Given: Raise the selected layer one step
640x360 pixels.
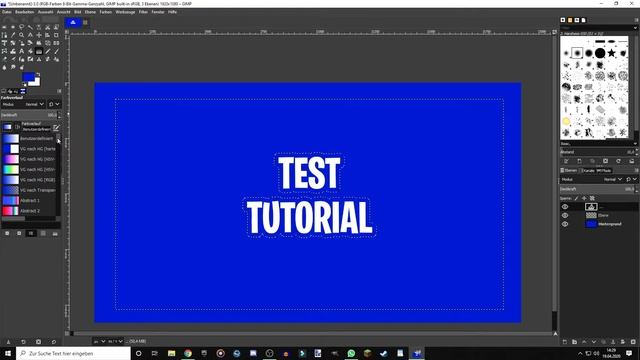Looking at the screenshot, I should pos(584,342).
